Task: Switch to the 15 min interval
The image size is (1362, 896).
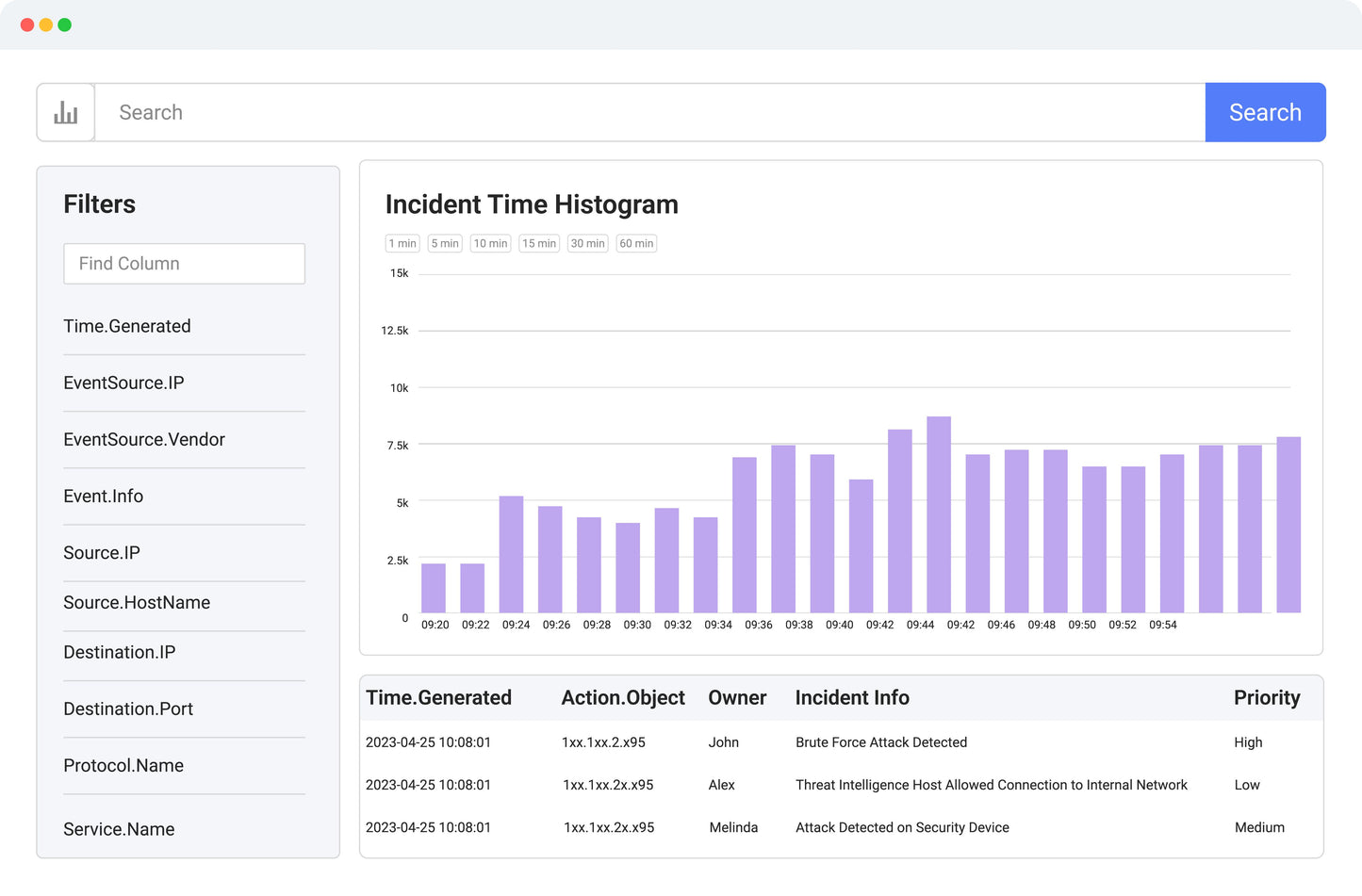Action: tap(538, 243)
